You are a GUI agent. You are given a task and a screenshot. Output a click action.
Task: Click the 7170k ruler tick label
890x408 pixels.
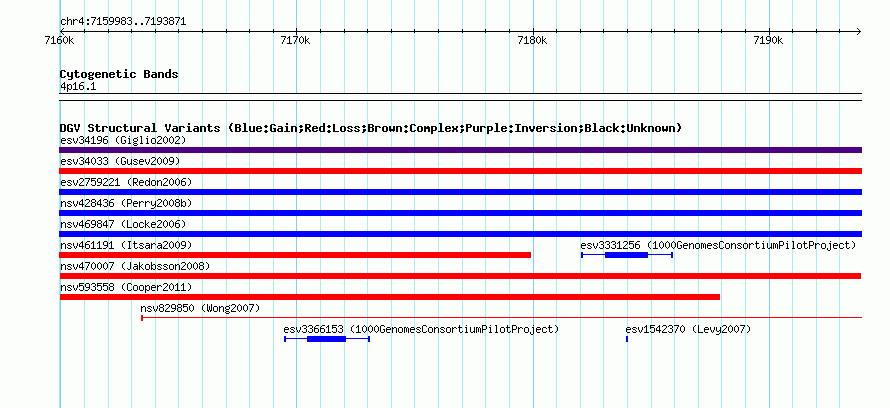(x=296, y=40)
